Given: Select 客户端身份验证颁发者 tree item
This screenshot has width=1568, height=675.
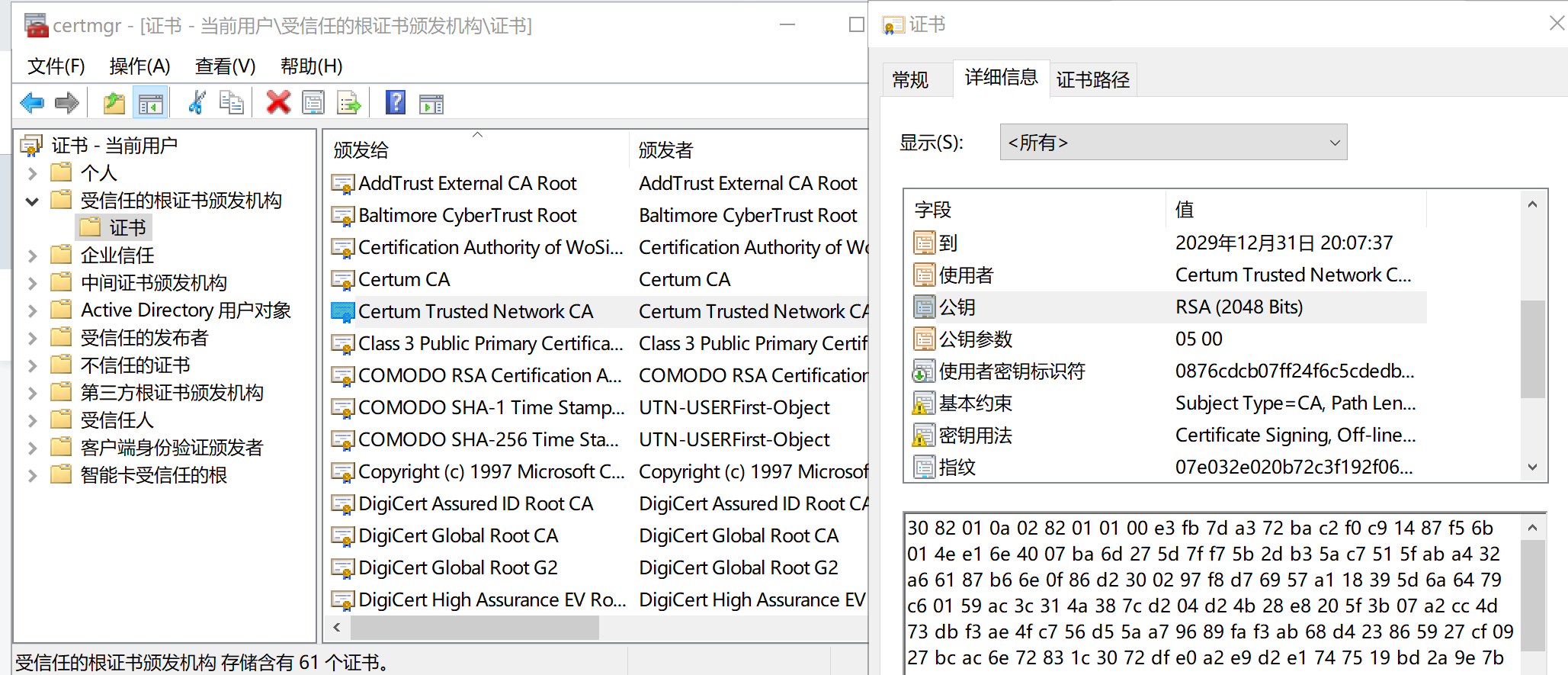Looking at the screenshot, I should pyautogui.click(x=172, y=448).
